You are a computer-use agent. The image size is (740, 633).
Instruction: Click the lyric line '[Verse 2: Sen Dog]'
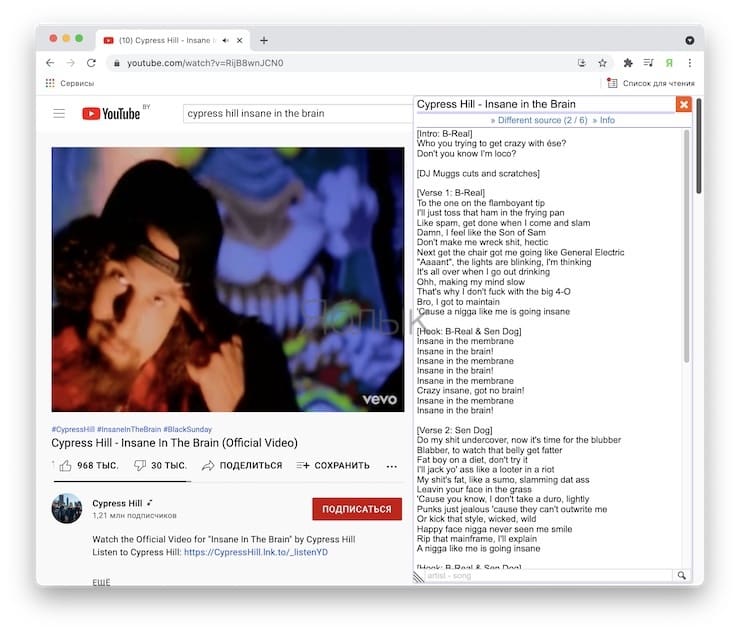pyautogui.click(x=454, y=430)
